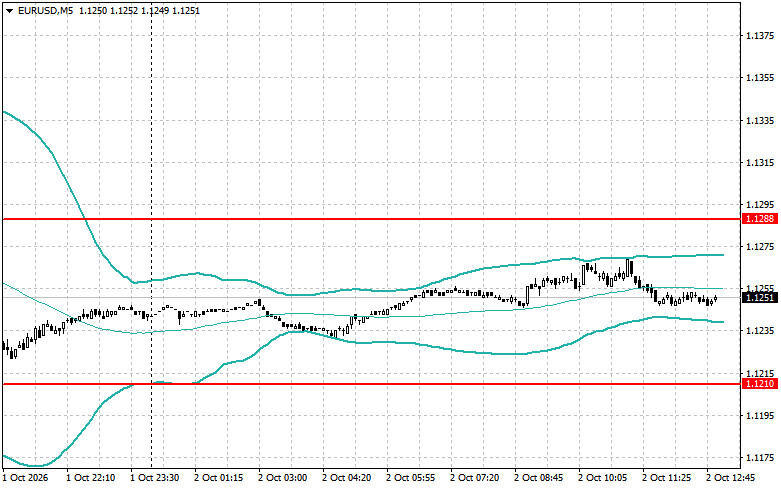The height and width of the screenshot is (489, 781).
Task: Click the 2 Oct 05:55 time label
Action: (x=410, y=478)
